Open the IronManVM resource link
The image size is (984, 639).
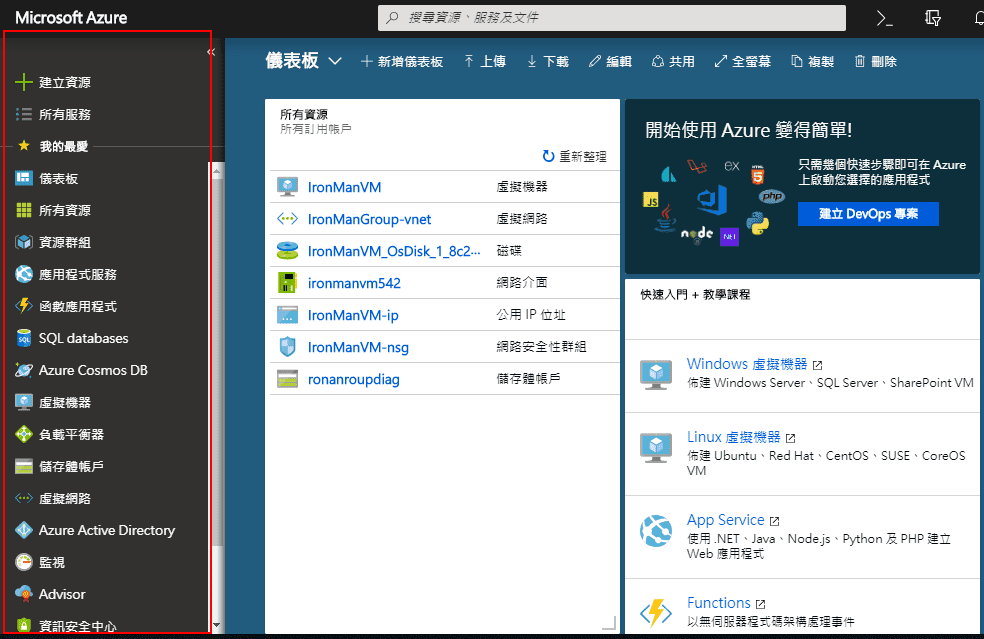345,187
